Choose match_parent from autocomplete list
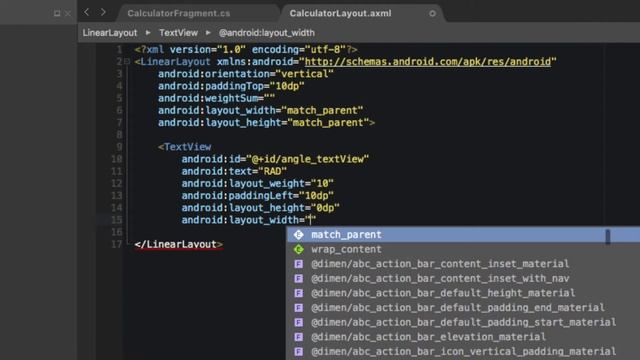Image resolution: width=640 pixels, height=360 pixels. click(463, 235)
